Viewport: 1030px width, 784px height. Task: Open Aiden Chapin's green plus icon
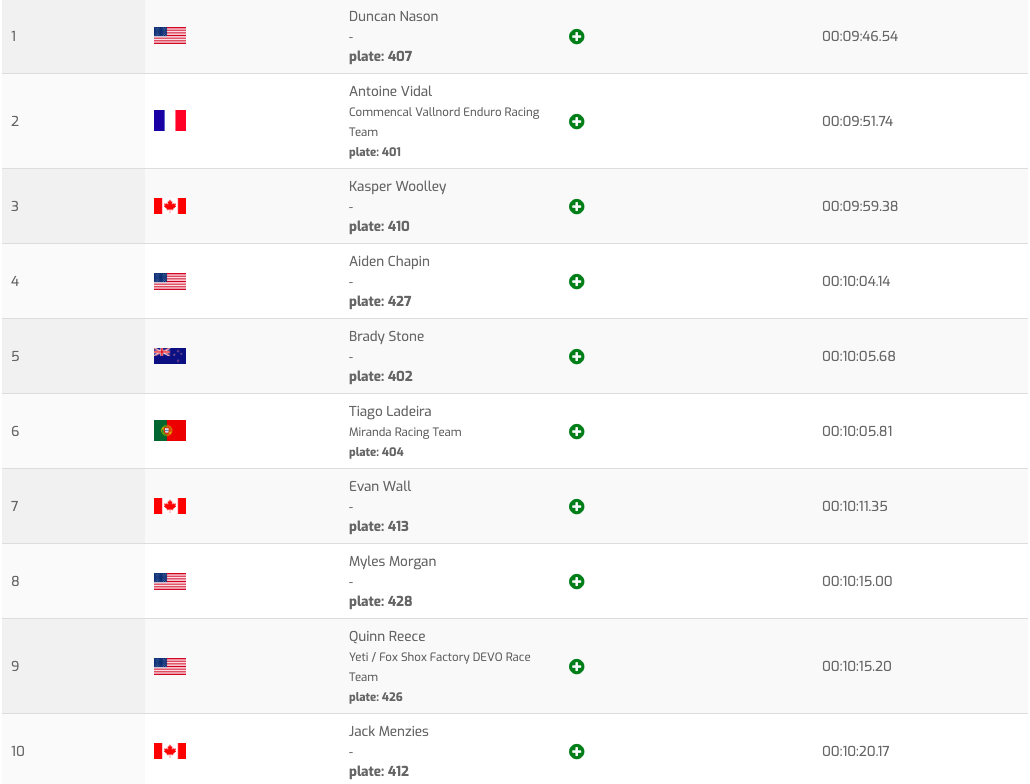(x=576, y=282)
